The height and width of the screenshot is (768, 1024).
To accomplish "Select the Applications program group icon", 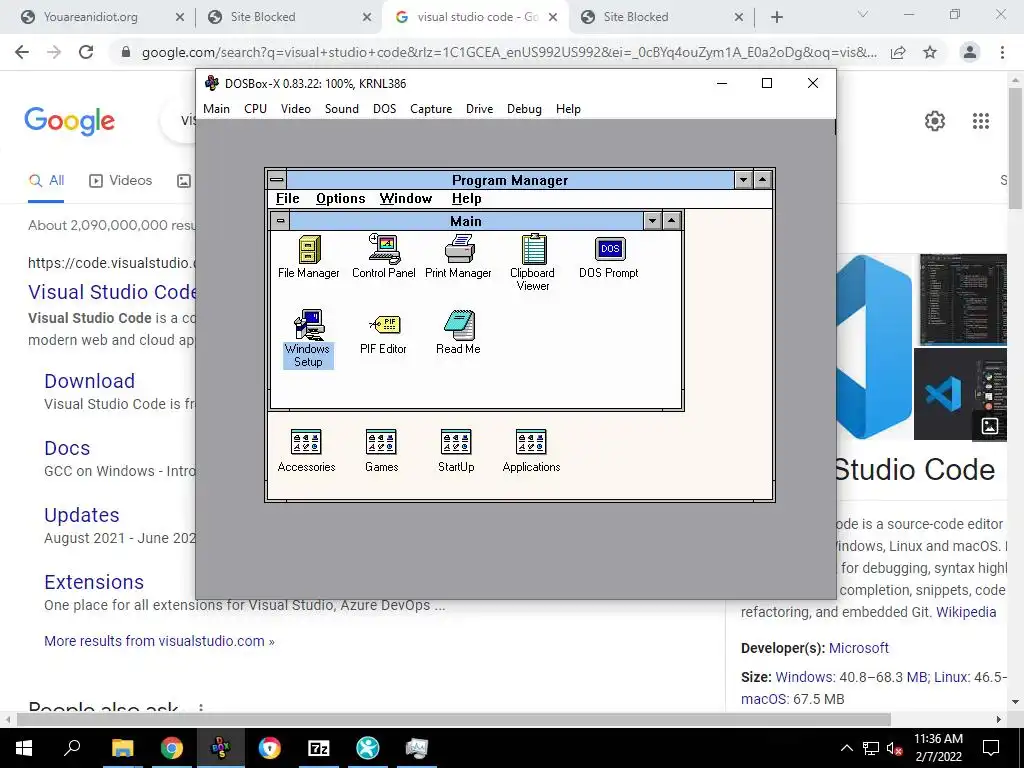I will tap(531, 451).
